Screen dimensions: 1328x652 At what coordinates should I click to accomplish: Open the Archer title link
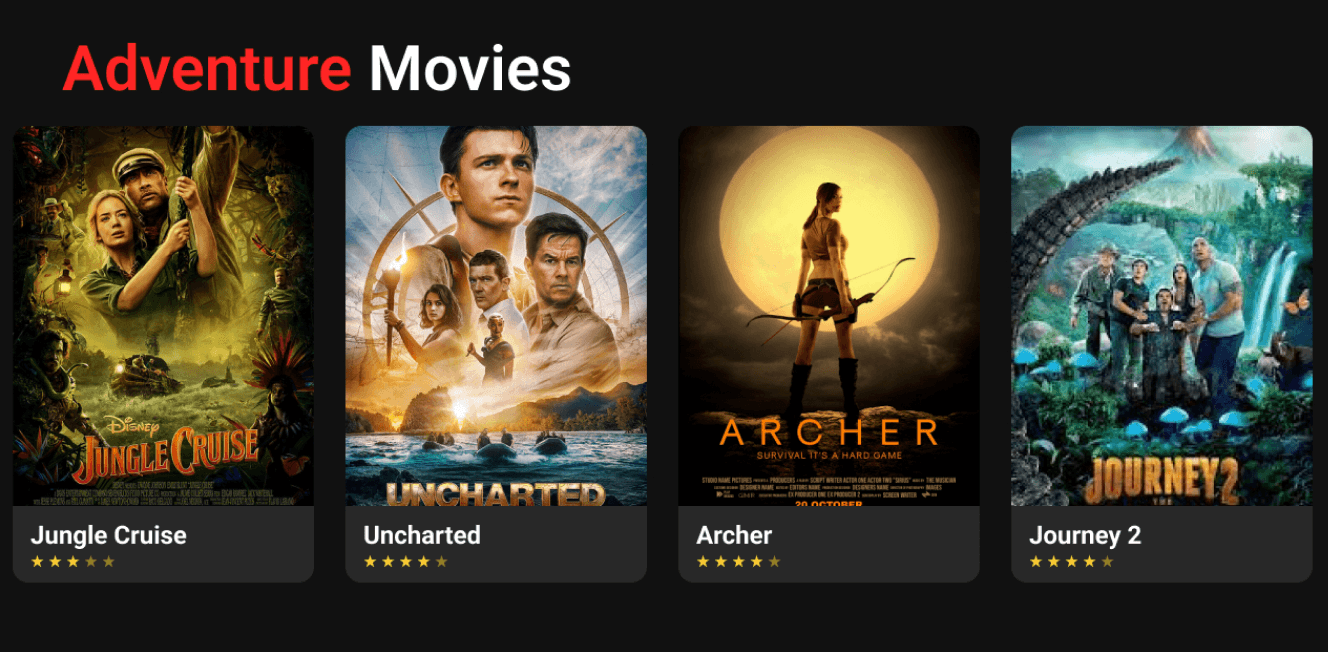(x=735, y=535)
